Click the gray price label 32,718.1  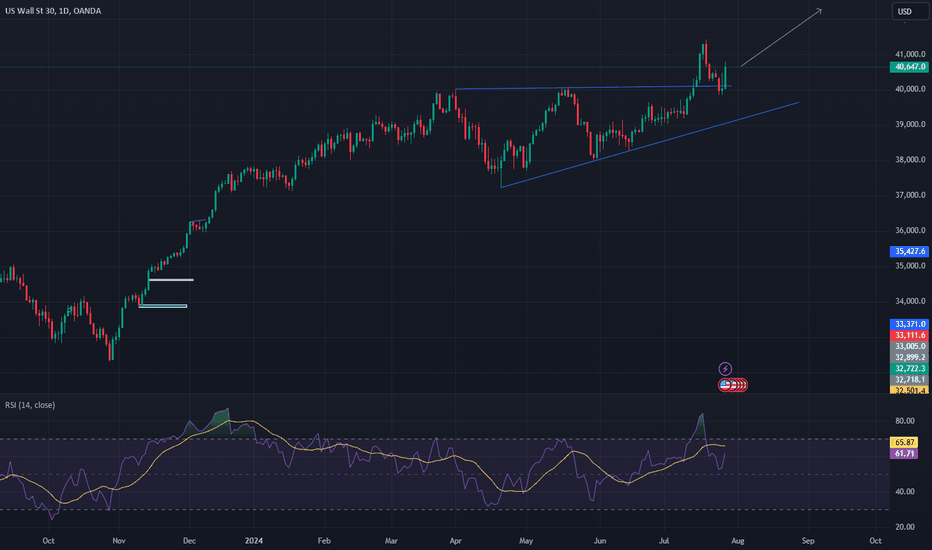pyautogui.click(x=909, y=379)
